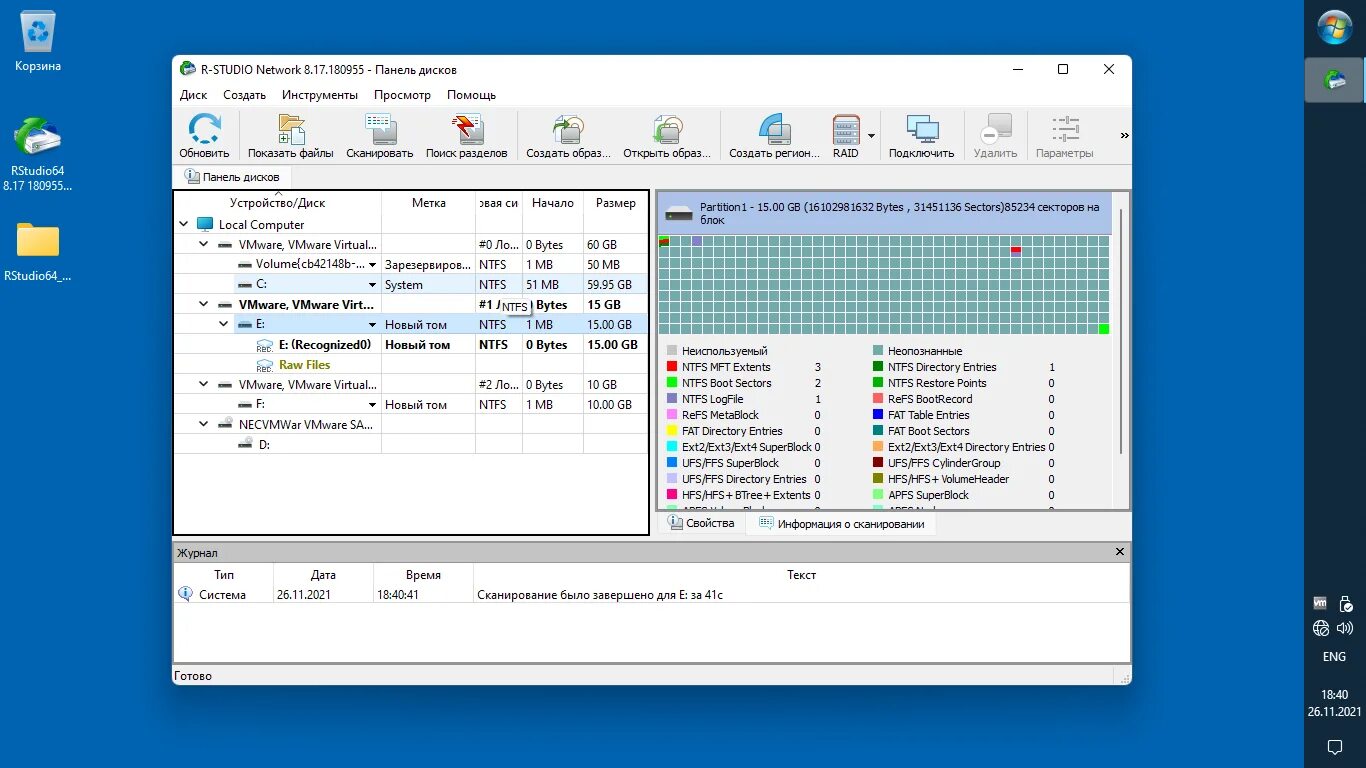
Task: Click Partition1 header disk icon
Action: [679, 213]
